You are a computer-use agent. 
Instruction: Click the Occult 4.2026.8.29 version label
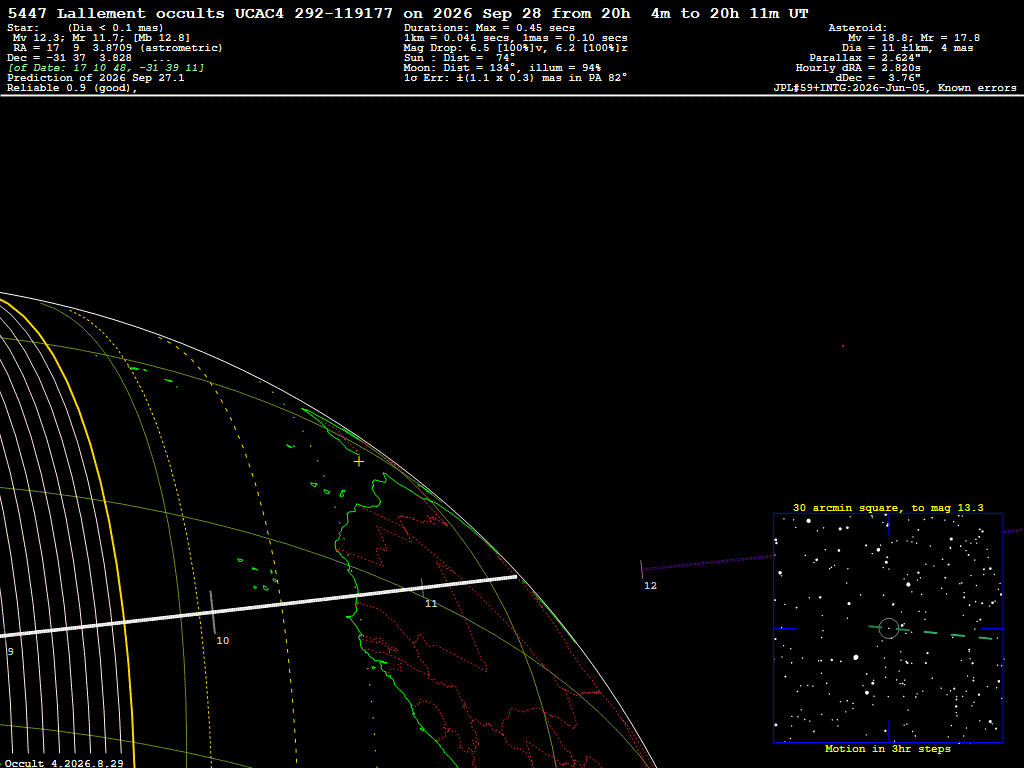[x=64, y=763]
